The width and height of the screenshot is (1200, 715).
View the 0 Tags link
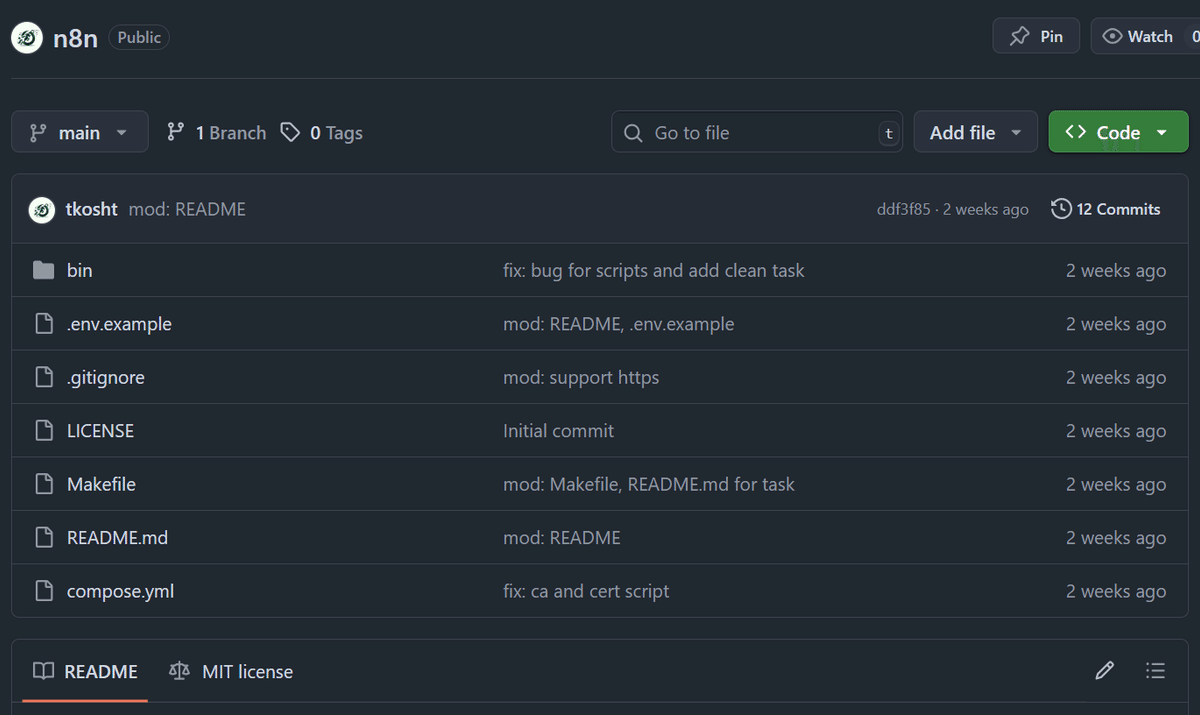[x=321, y=132]
